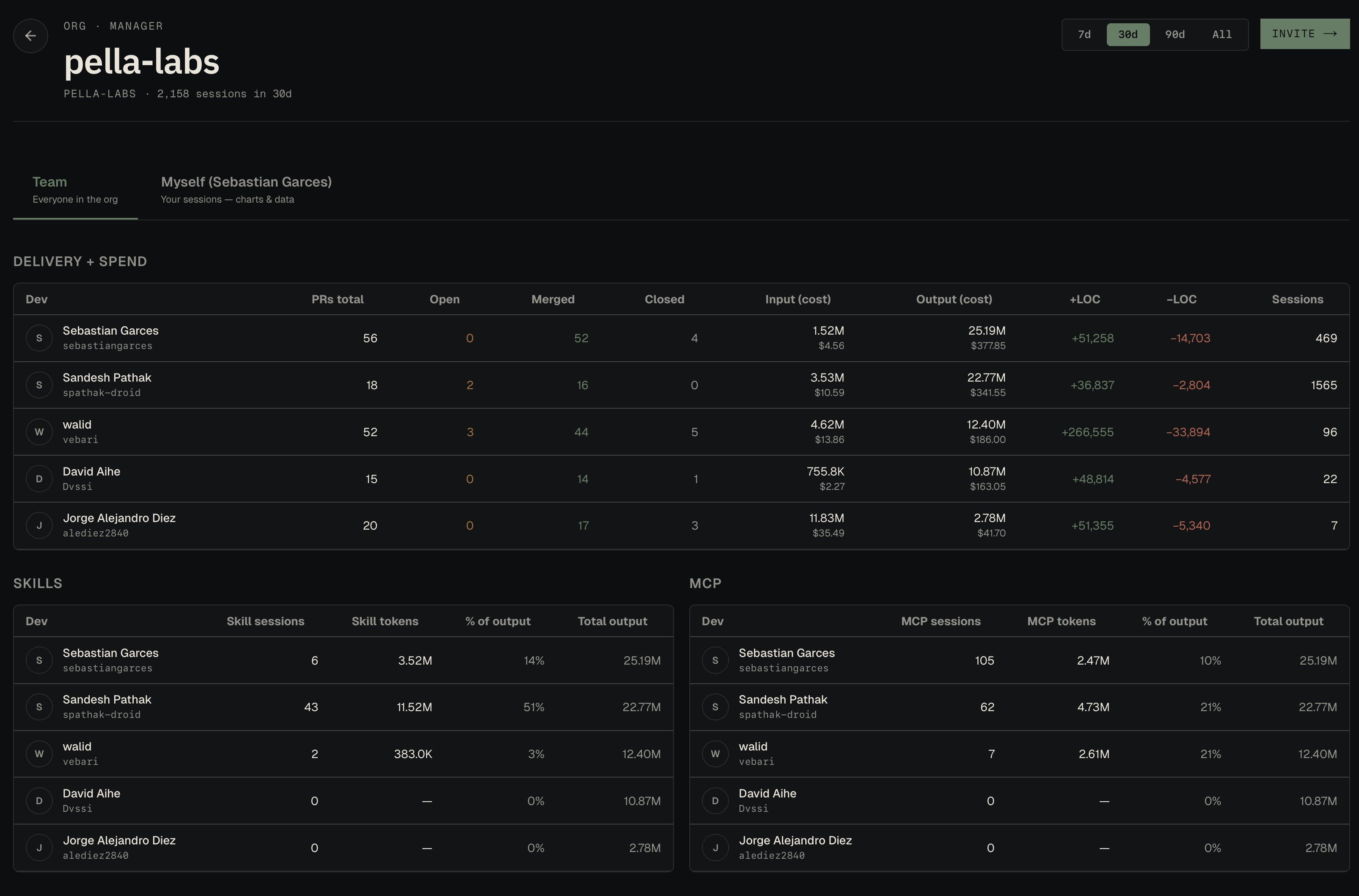Sort by Sessions column in Delivery table
The width and height of the screenshot is (1359, 896).
tap(1297, 299)
